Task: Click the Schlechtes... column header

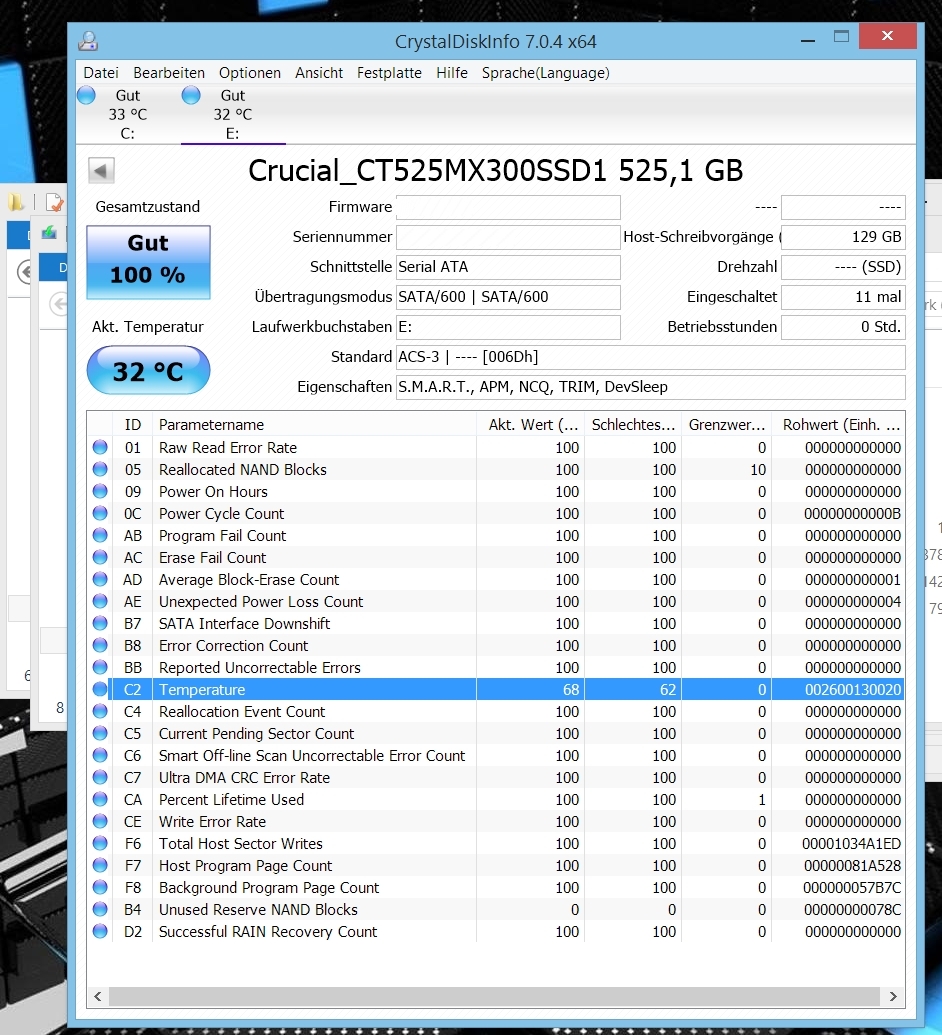Action: click(x=632, y=424)
